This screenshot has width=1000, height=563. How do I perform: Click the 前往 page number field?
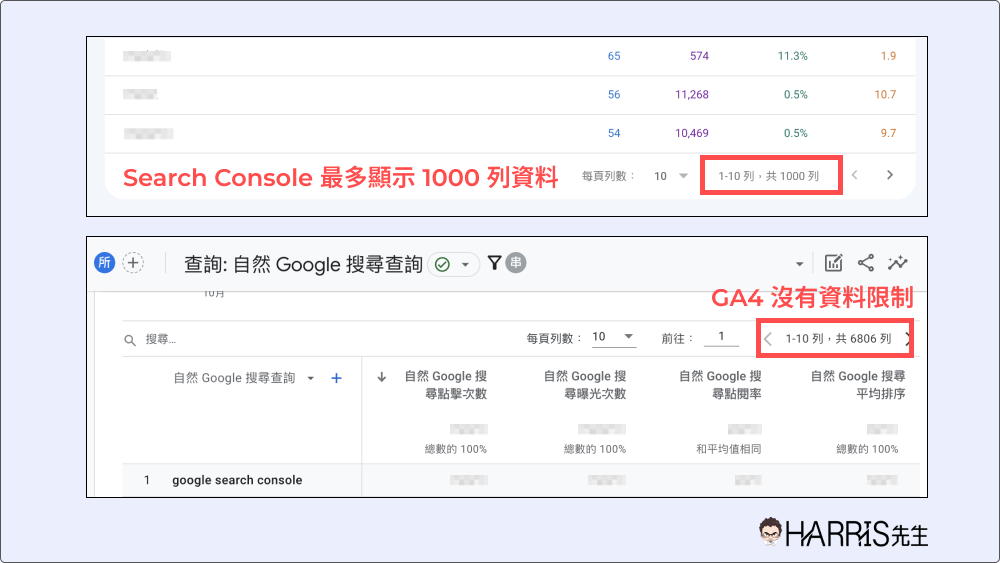pyautogui.click(x=721, y=337)
